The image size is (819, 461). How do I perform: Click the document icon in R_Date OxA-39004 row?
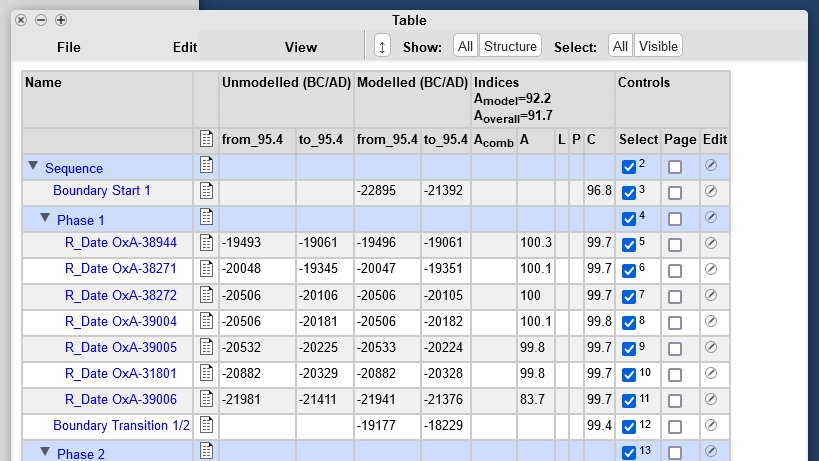(206, 321)
